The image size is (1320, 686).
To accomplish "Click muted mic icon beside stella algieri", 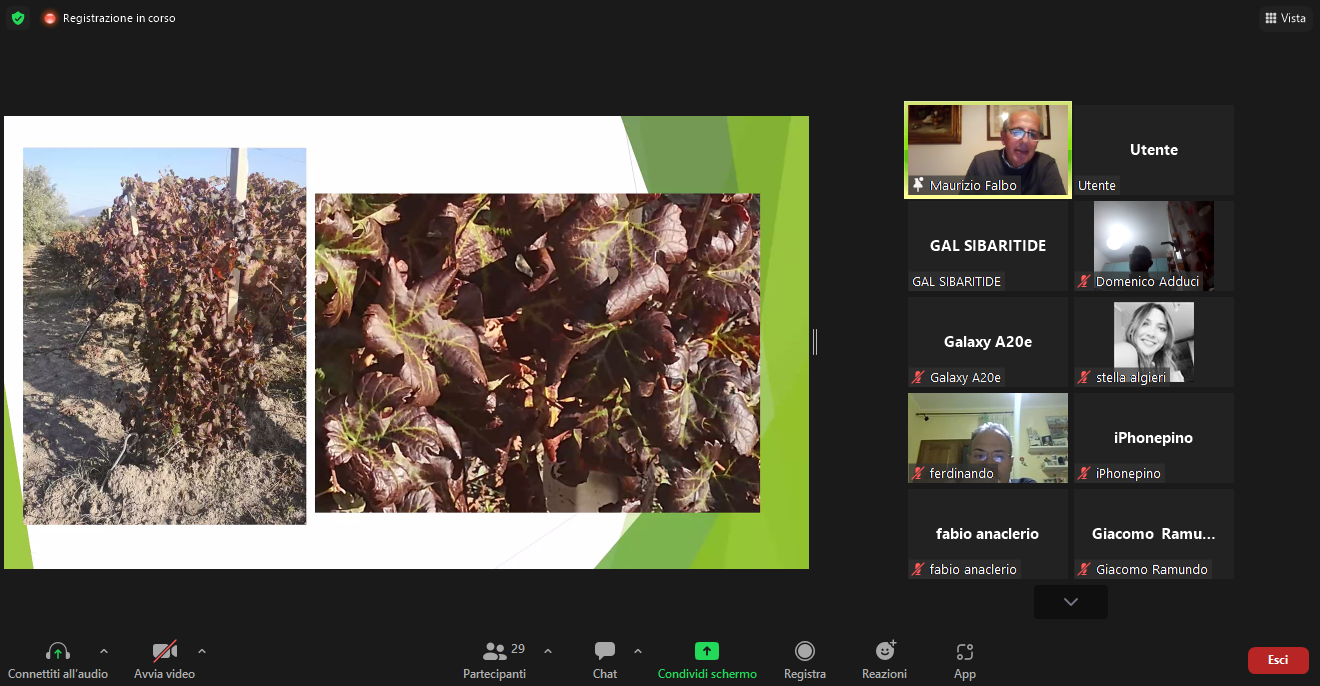I will click(x=1084, y=377).
